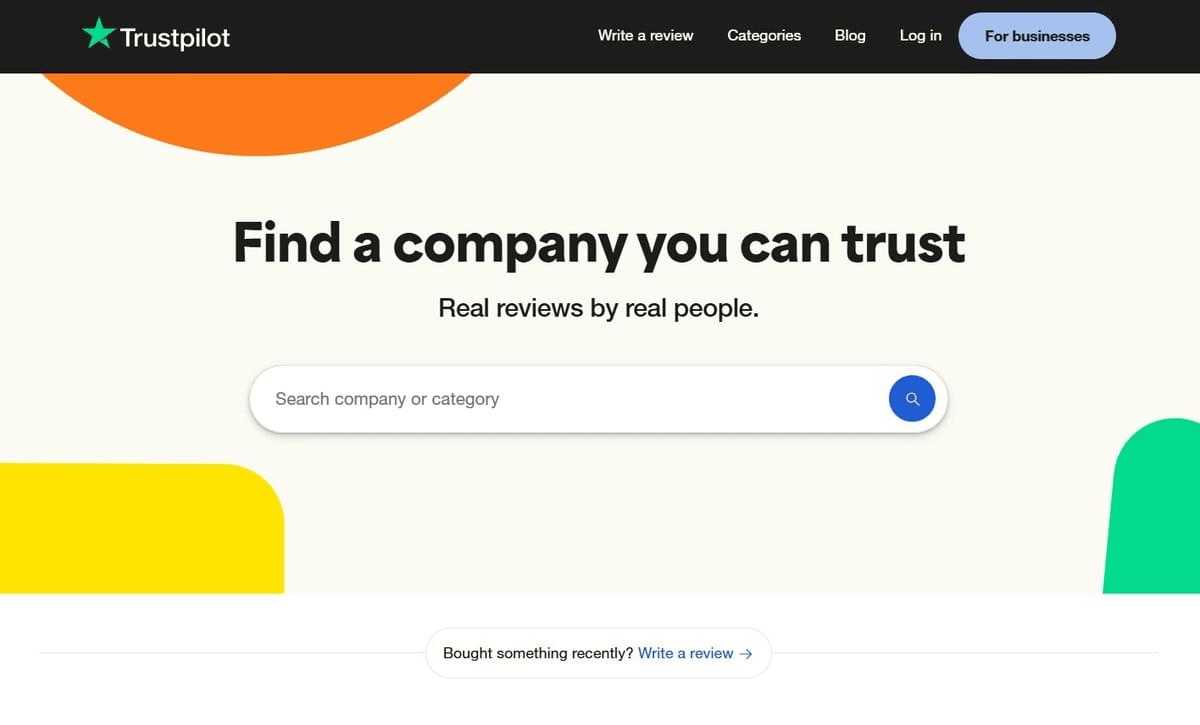Click the blue magnifying glass search button
1200x725 pixels.
(x=911, y=399)
